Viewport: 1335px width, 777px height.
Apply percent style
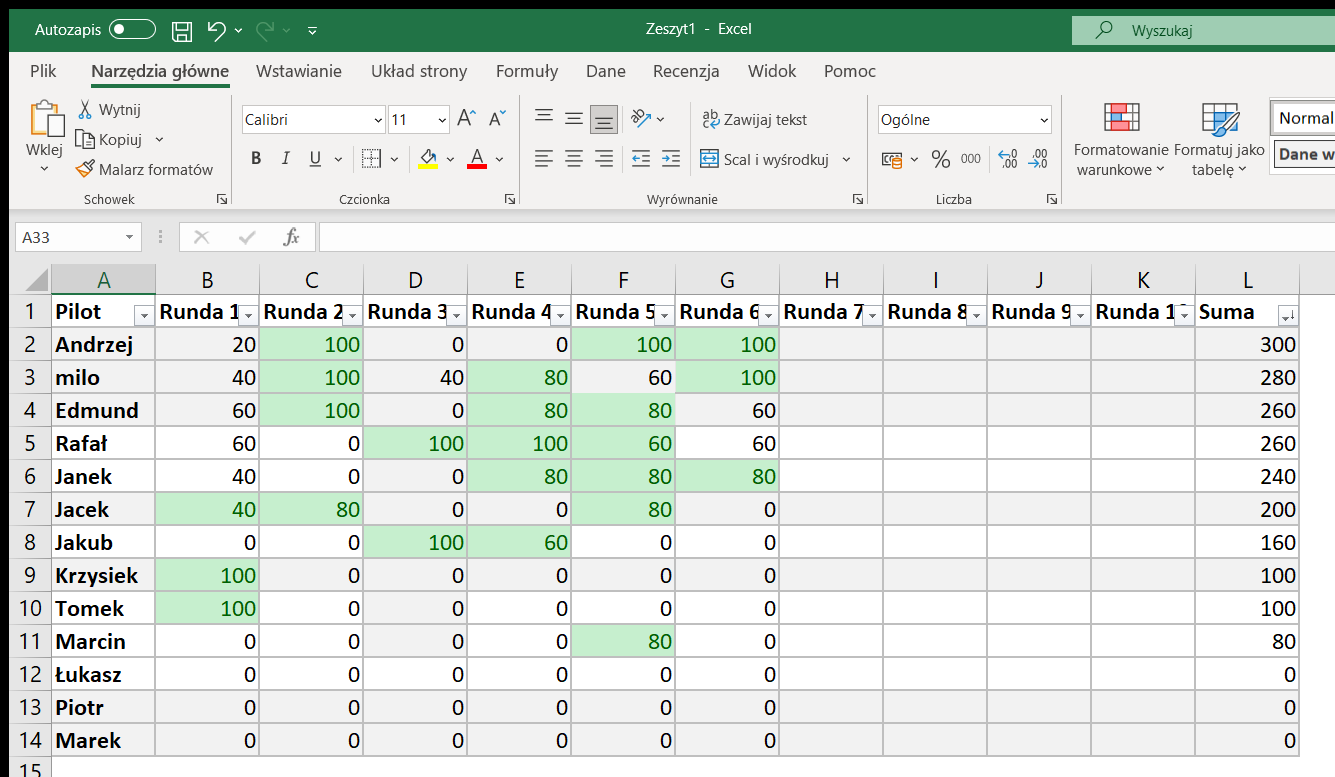click(x=941, y=158)
